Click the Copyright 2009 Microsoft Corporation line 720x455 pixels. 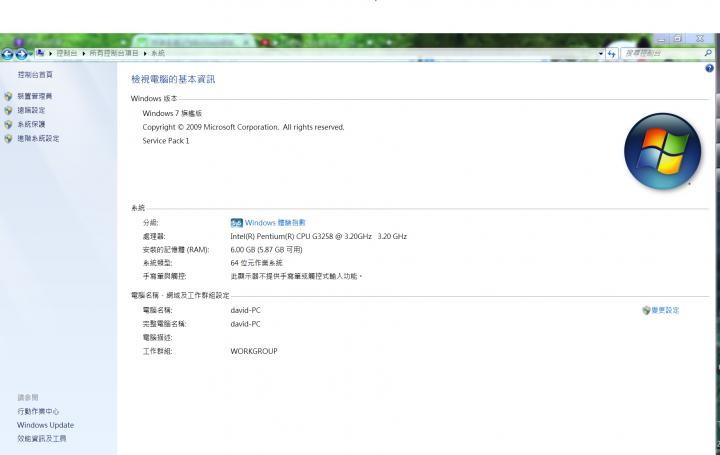click(x=243, y=127)
